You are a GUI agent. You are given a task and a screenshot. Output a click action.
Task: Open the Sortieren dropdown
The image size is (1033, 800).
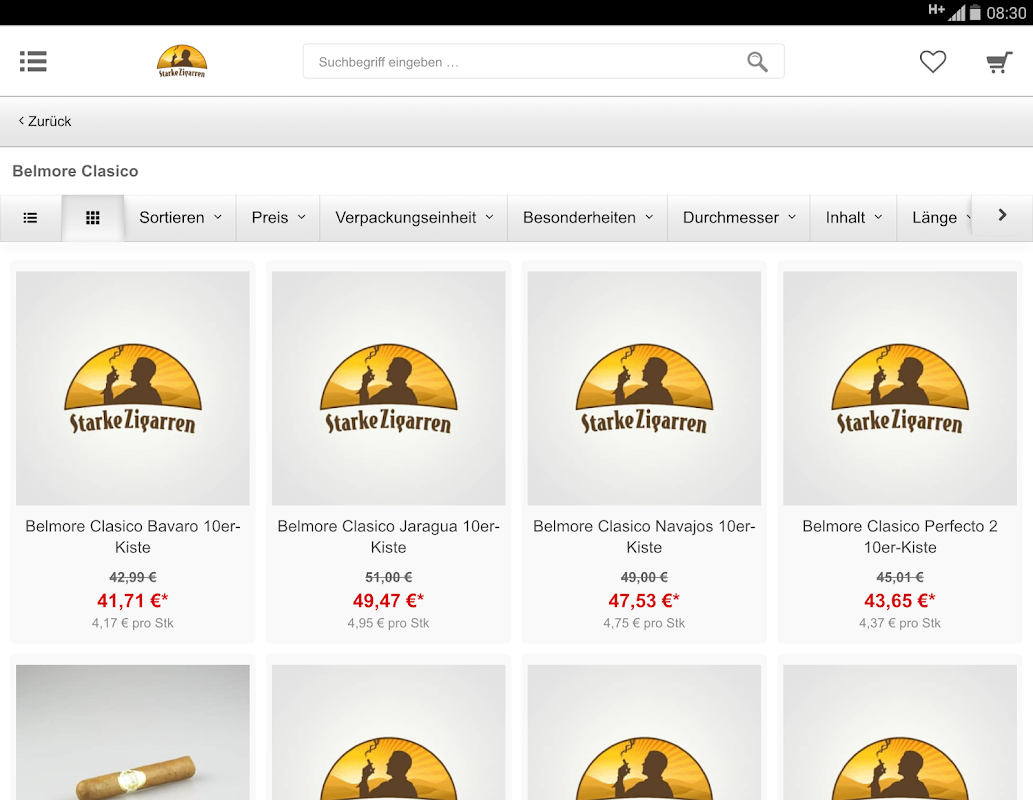180,217
